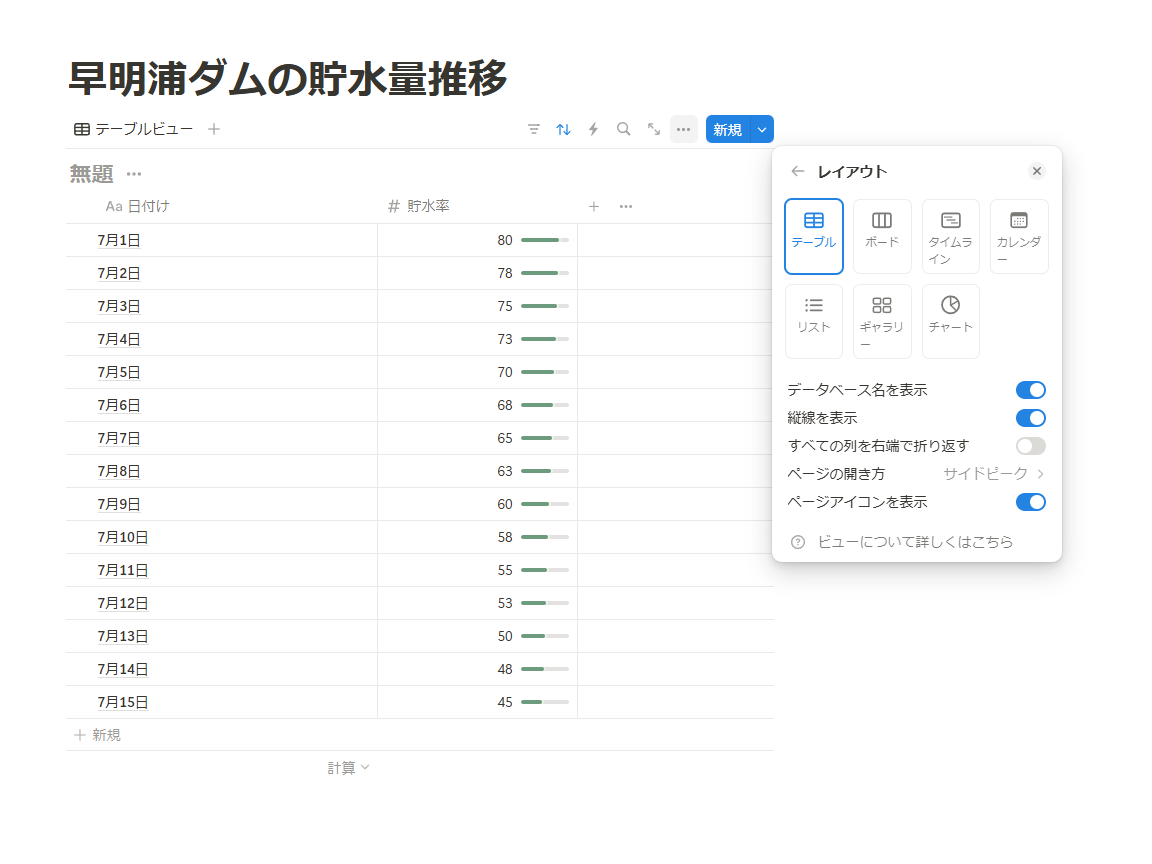The height and width of the screenshot is (864, 1152).
Task: Open the view options menu via the ellipsis
Action: point(683,129)
